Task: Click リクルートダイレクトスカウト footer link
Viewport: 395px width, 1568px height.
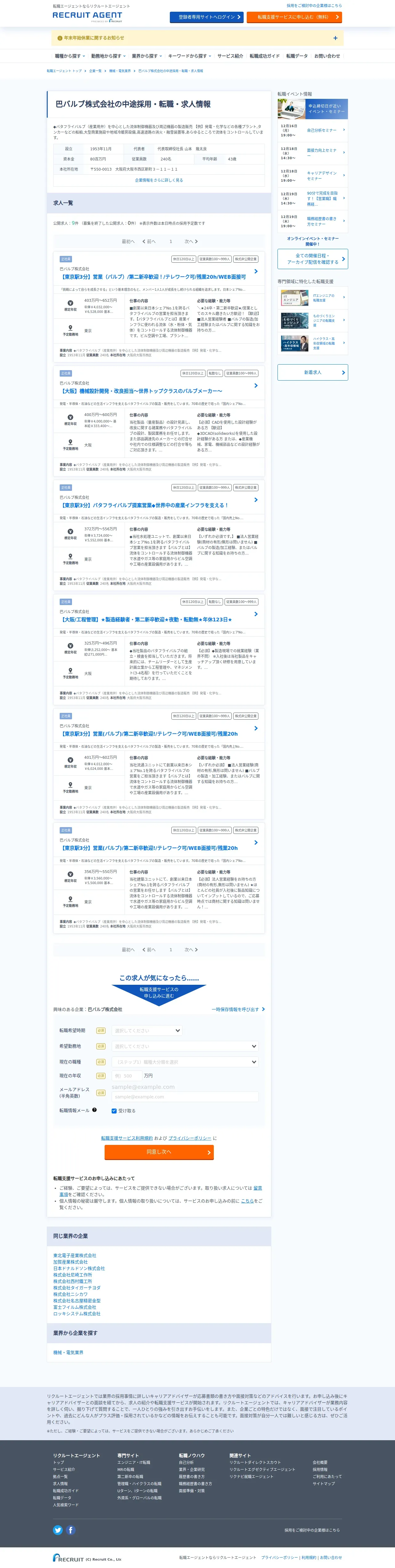Action: point(255,1462)
